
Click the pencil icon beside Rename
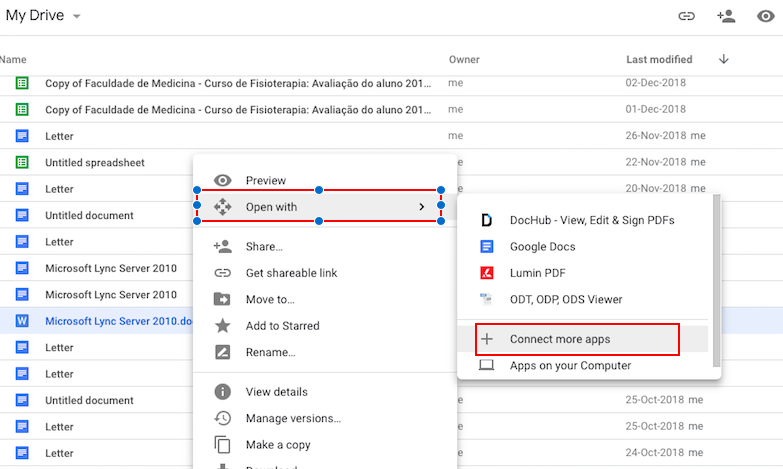(222, 352)
